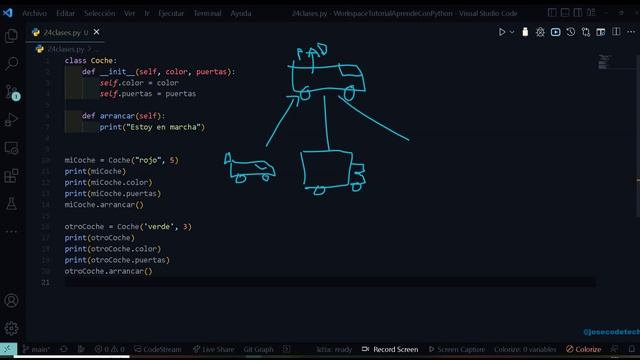Start Live Share from status bar

213,349
